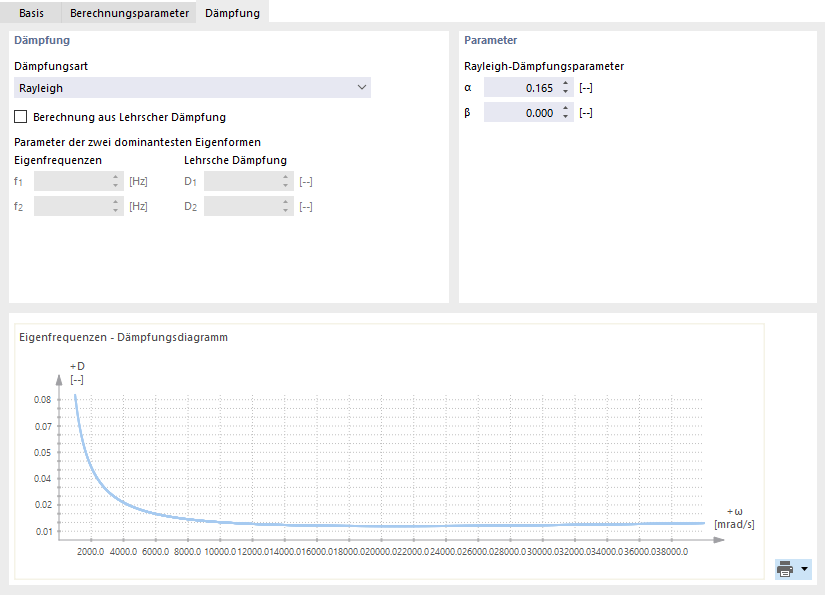Click the printer icon below the diagram
Screen dimensions: 825x595
[x=785, y=569]
